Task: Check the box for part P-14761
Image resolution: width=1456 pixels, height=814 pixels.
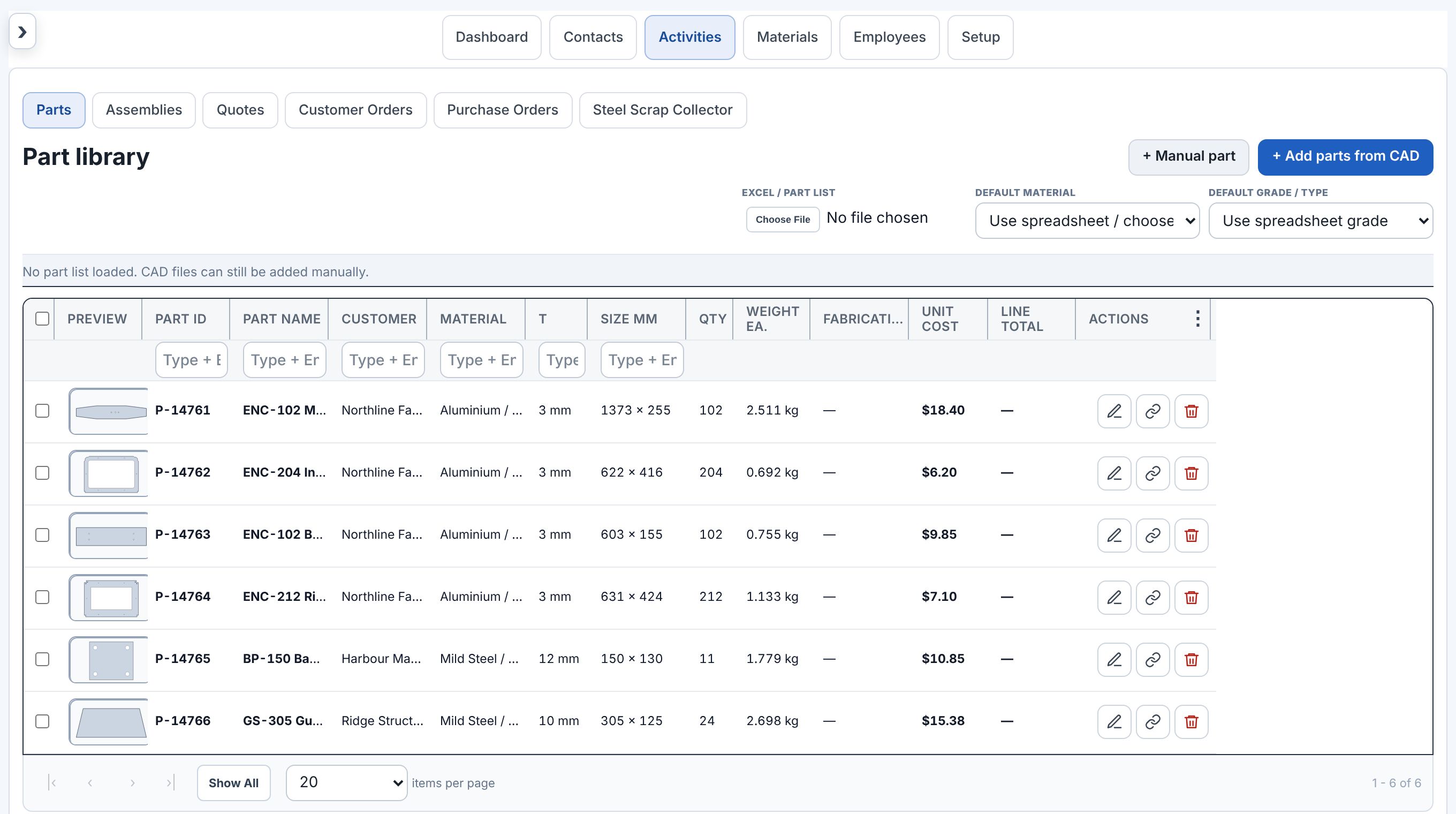Action: tap(42, 411)
